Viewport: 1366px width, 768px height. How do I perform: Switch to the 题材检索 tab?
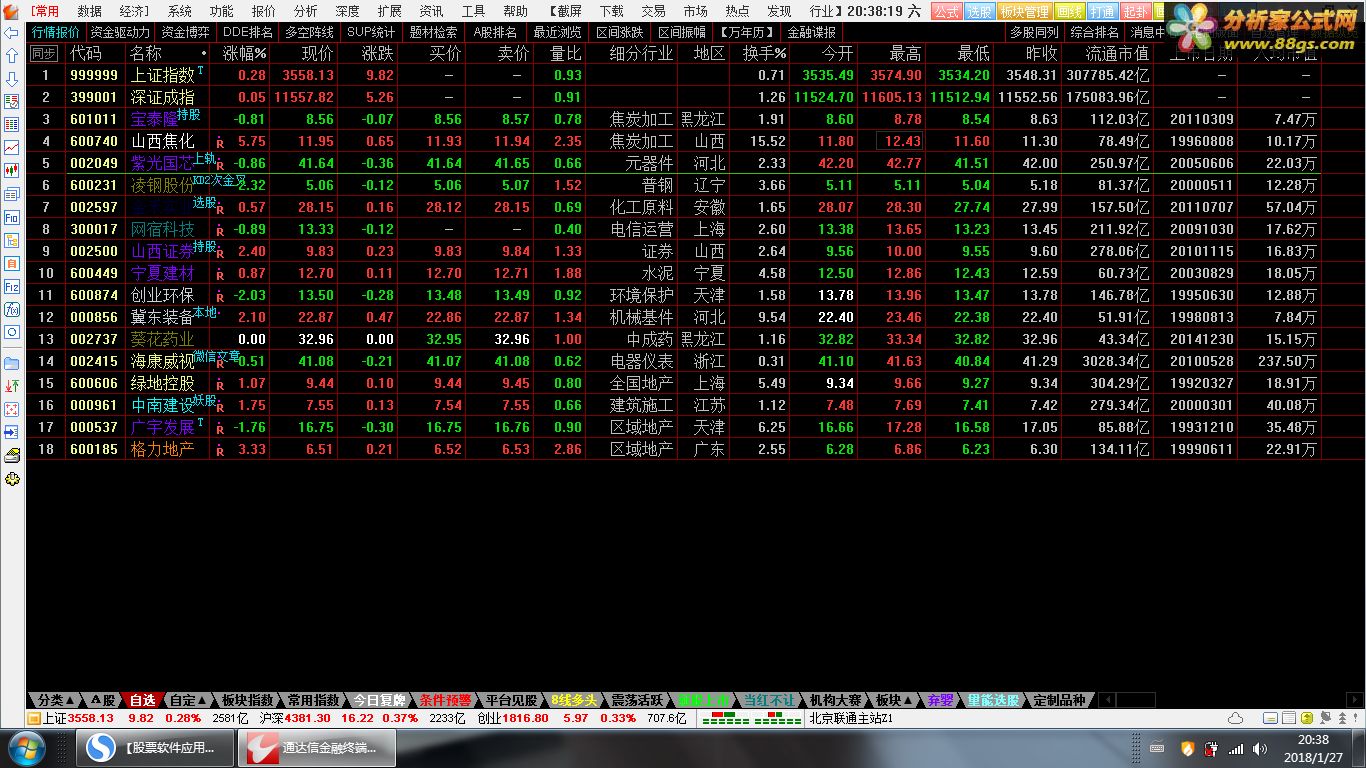click(433, 32)
